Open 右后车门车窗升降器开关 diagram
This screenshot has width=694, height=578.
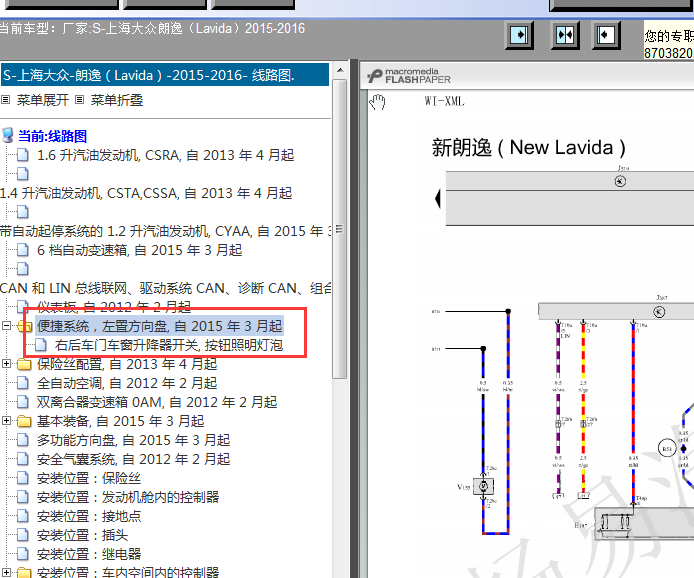(169, 345)
